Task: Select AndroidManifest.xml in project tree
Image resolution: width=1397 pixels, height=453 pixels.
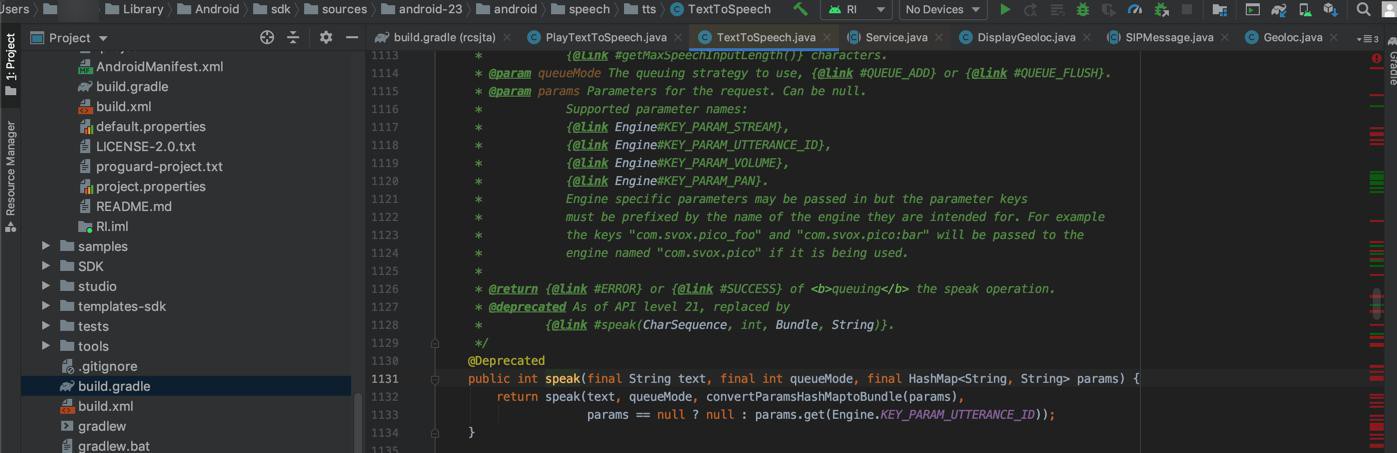Action: [159, 66]
